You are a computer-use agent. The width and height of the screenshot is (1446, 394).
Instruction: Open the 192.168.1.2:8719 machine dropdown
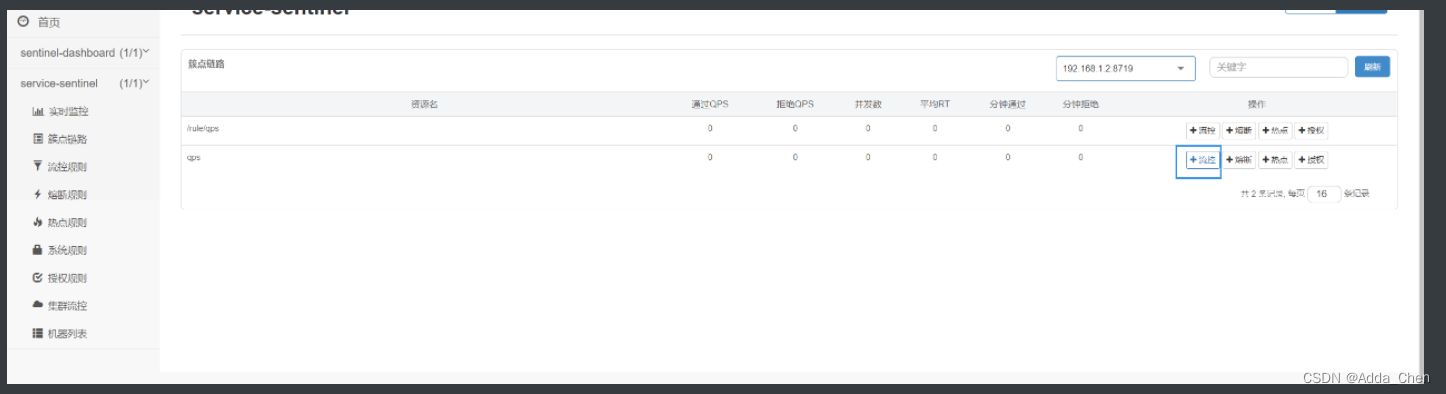click(x=1126, y=68)
